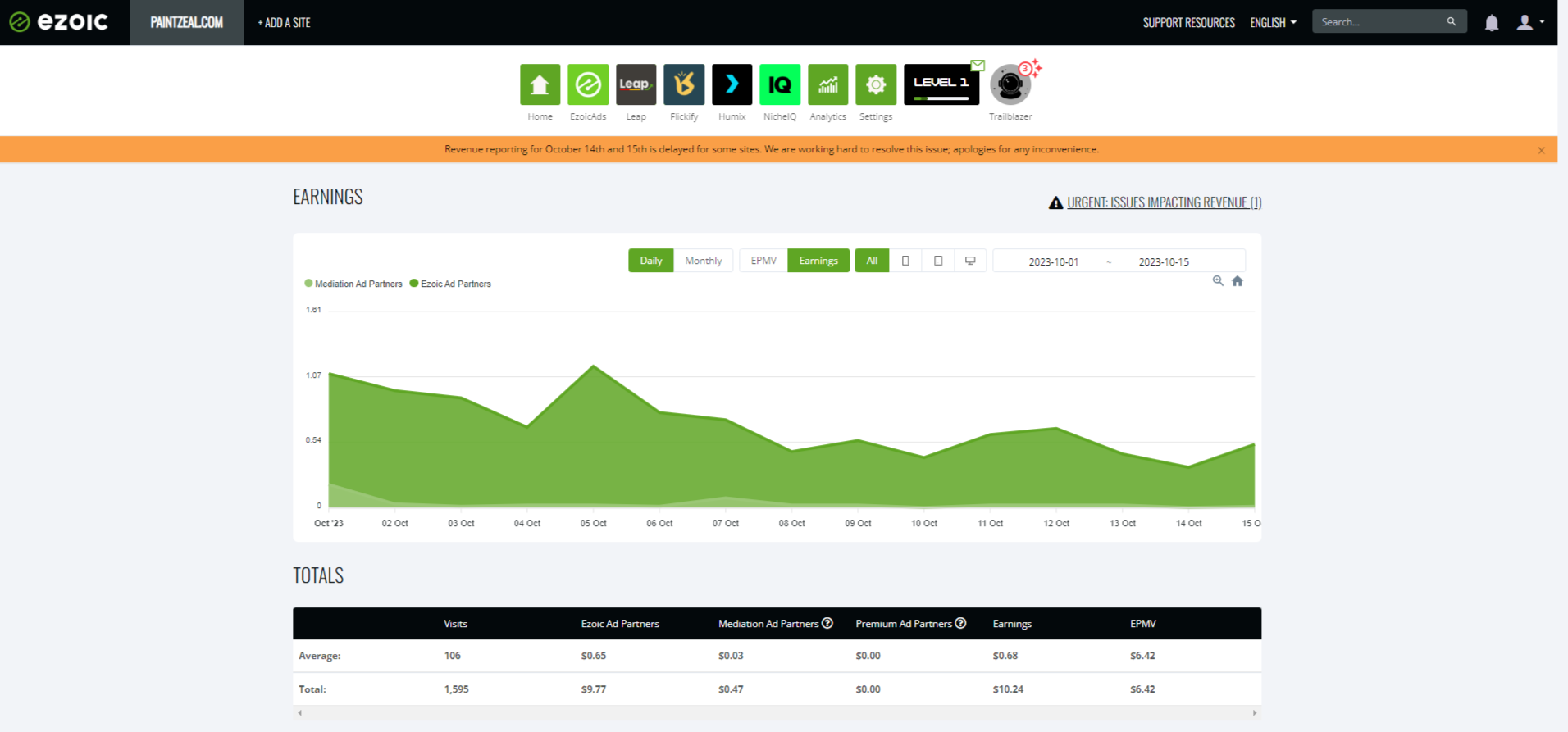
Task: Click the 05 Oct axis label
Action: (x=594, y=523)
